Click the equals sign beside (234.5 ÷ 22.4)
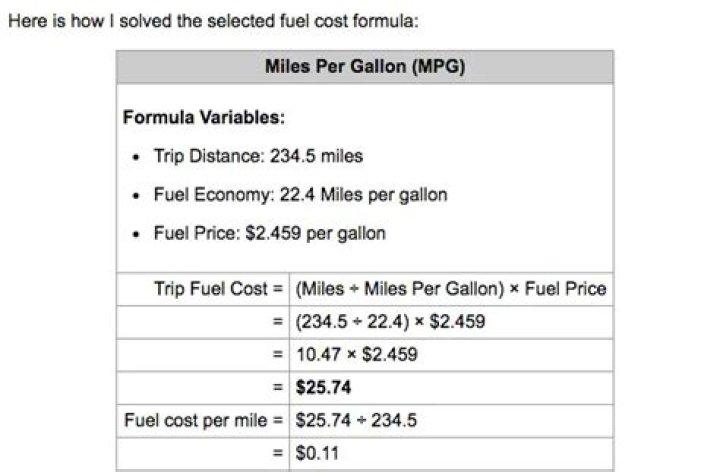Screen dimensions: 720x472 coord(276,322)
